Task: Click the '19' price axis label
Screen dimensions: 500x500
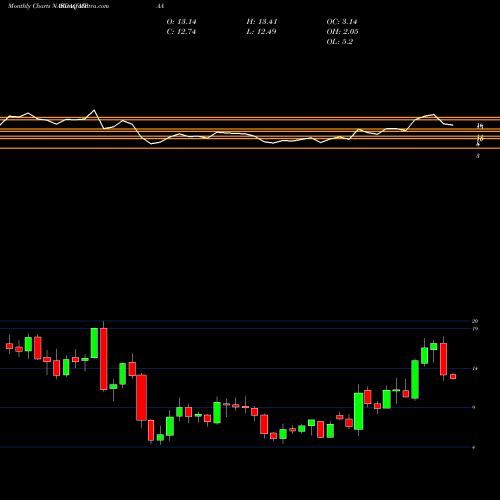Action: 475,329
